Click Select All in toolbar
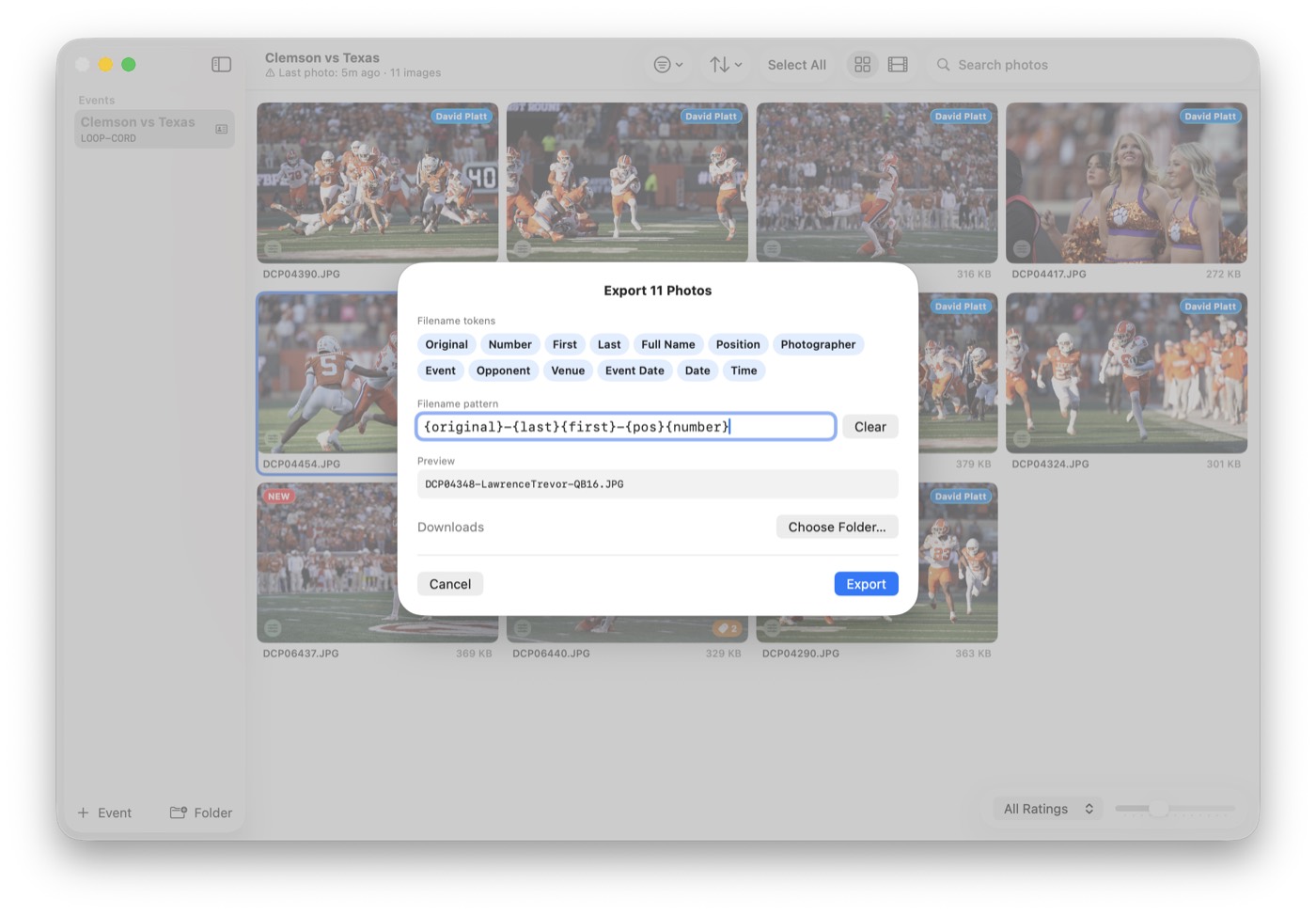 pos(796,65)
